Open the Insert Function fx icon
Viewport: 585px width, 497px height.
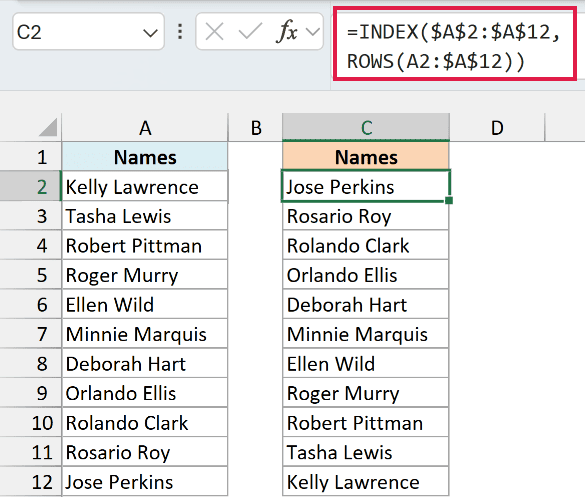click(287, 31)
